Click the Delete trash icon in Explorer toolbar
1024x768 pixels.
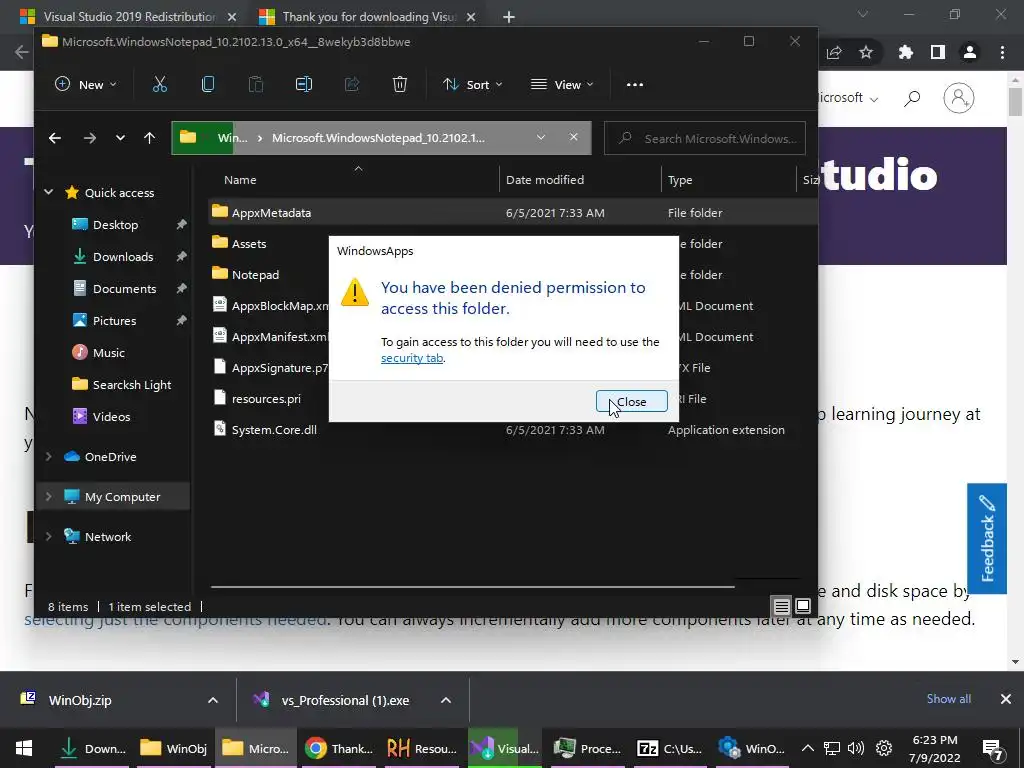click(400, 84)
